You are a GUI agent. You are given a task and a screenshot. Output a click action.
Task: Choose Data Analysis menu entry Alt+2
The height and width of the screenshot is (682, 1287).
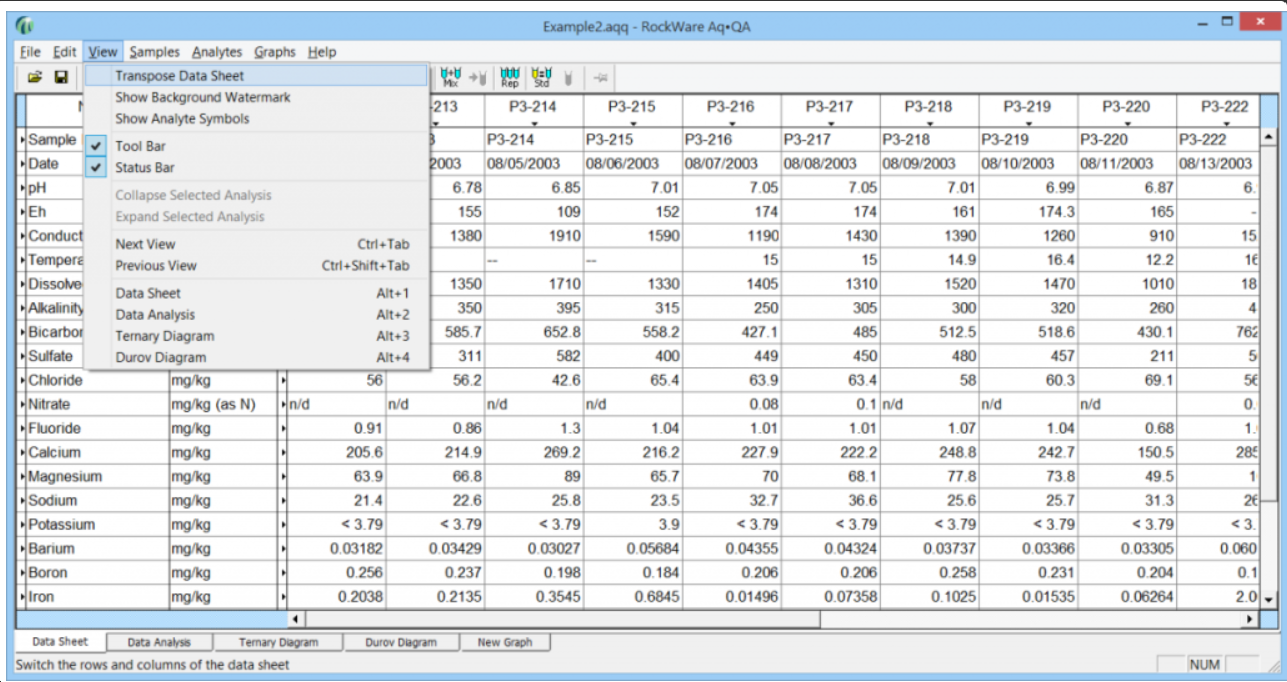coord(258,314)
